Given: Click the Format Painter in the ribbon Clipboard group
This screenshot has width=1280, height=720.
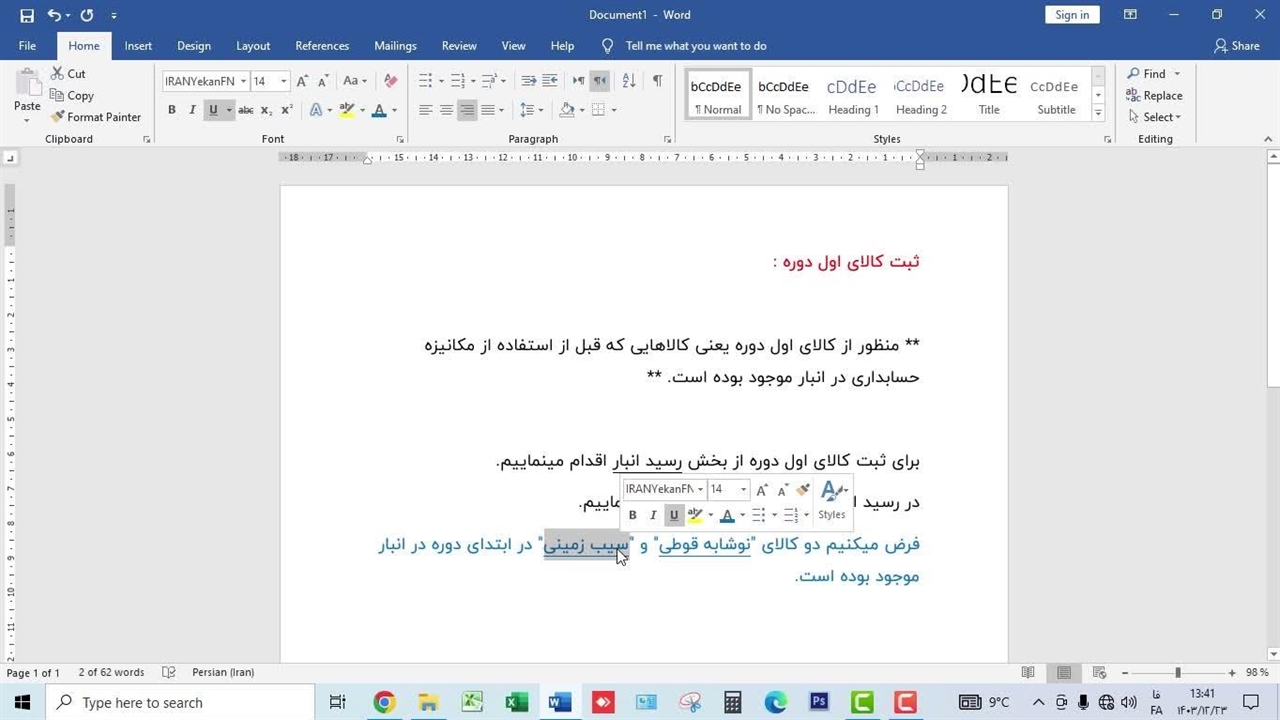Looking at the screenshot, I should click(96, 117).
